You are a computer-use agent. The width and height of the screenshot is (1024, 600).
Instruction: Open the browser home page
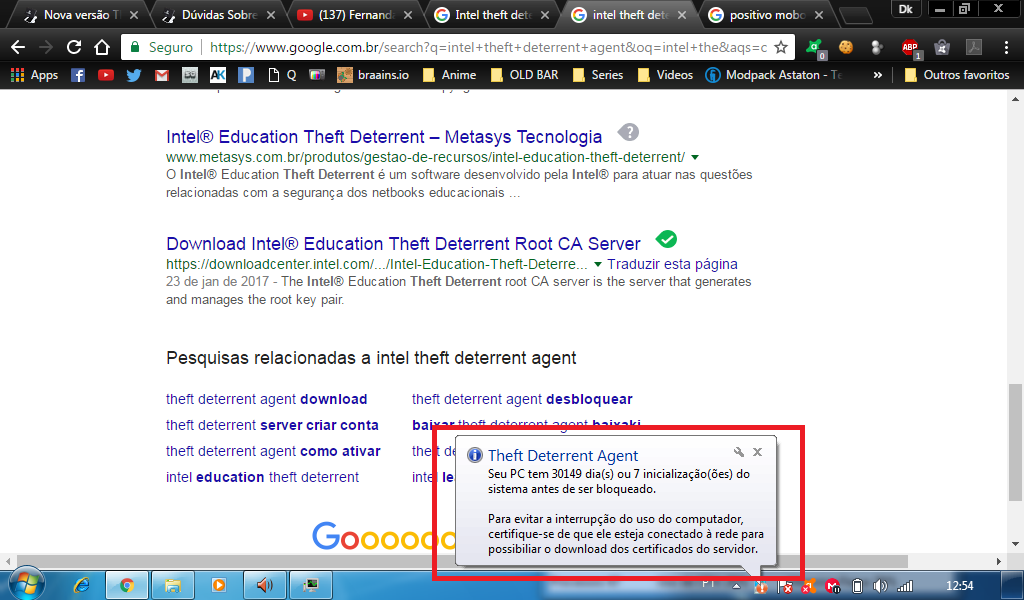point(101,47)
